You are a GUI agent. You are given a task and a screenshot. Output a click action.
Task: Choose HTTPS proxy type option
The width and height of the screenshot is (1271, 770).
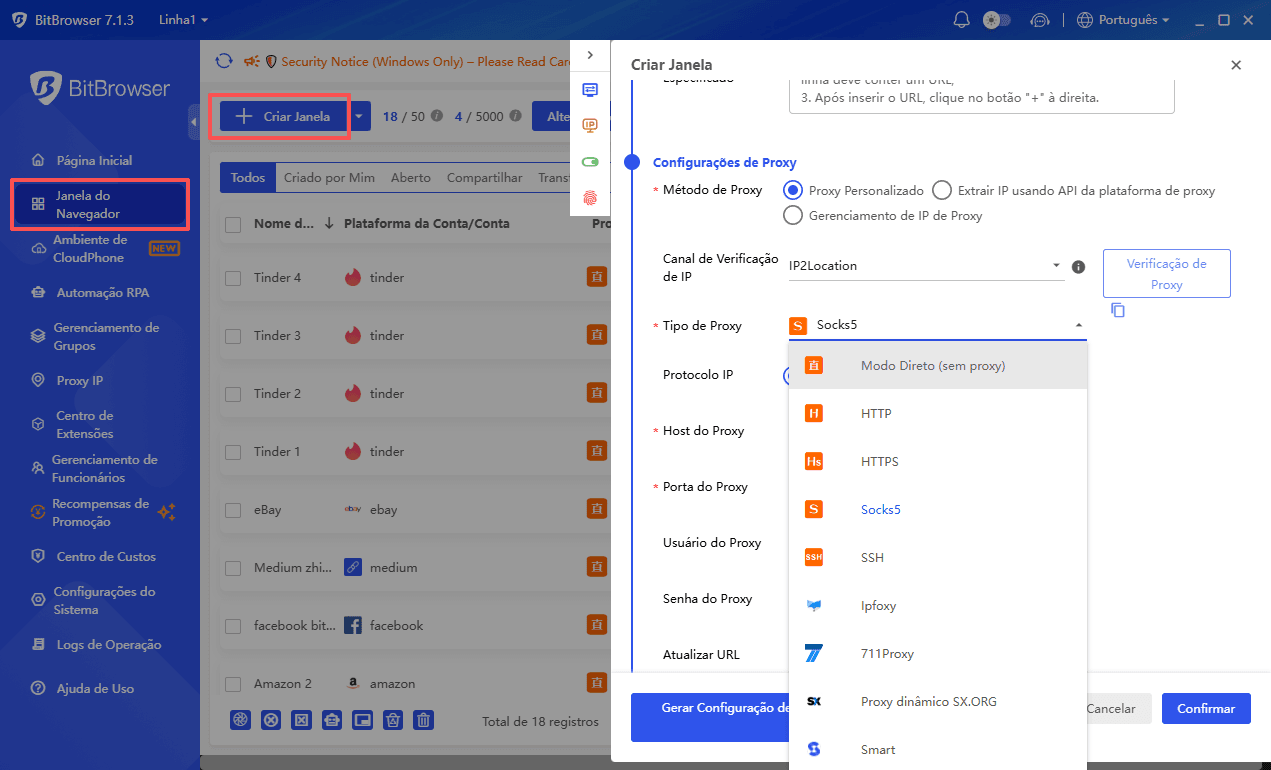pos(938,462)
